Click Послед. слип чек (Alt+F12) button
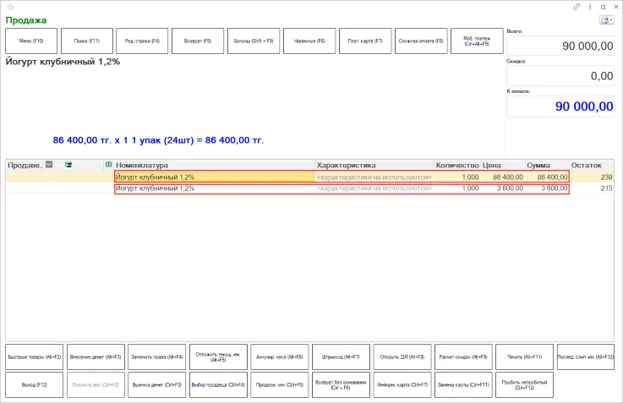This screenshot has height=403, width=623. coord(586,357)
